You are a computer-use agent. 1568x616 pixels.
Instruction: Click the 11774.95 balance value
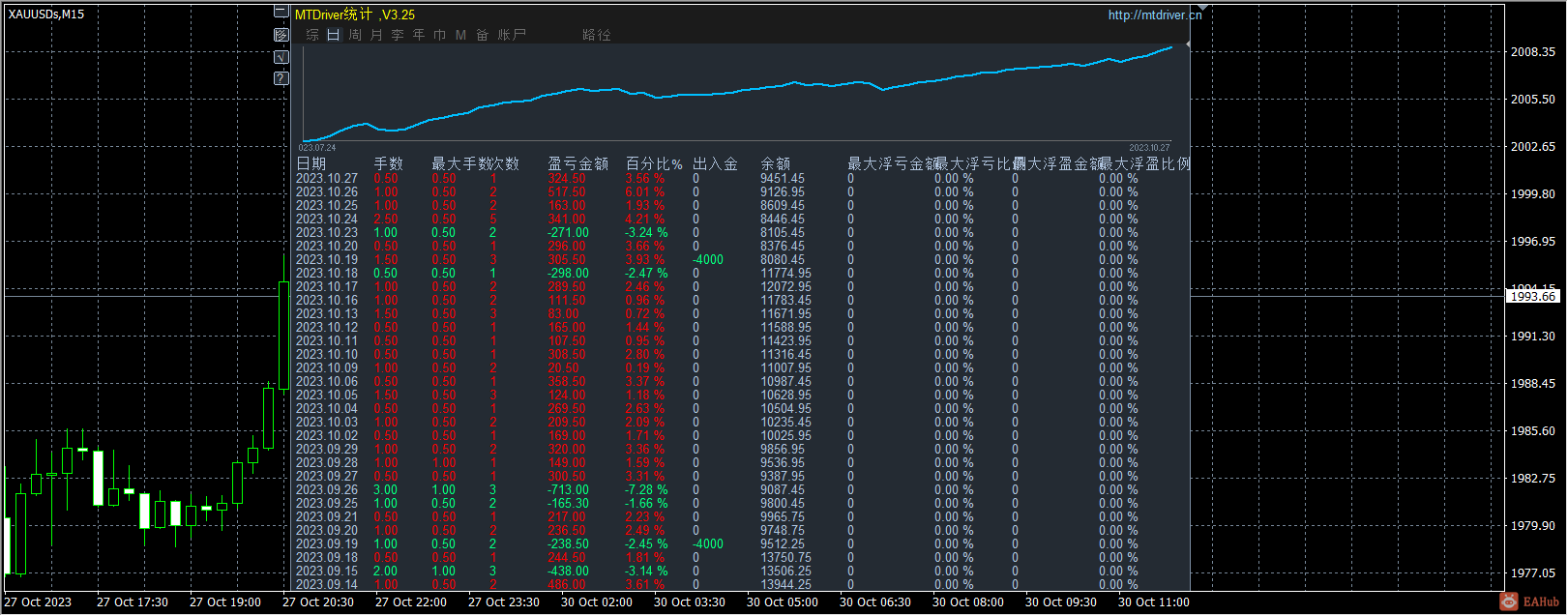[x=785, y=274]
